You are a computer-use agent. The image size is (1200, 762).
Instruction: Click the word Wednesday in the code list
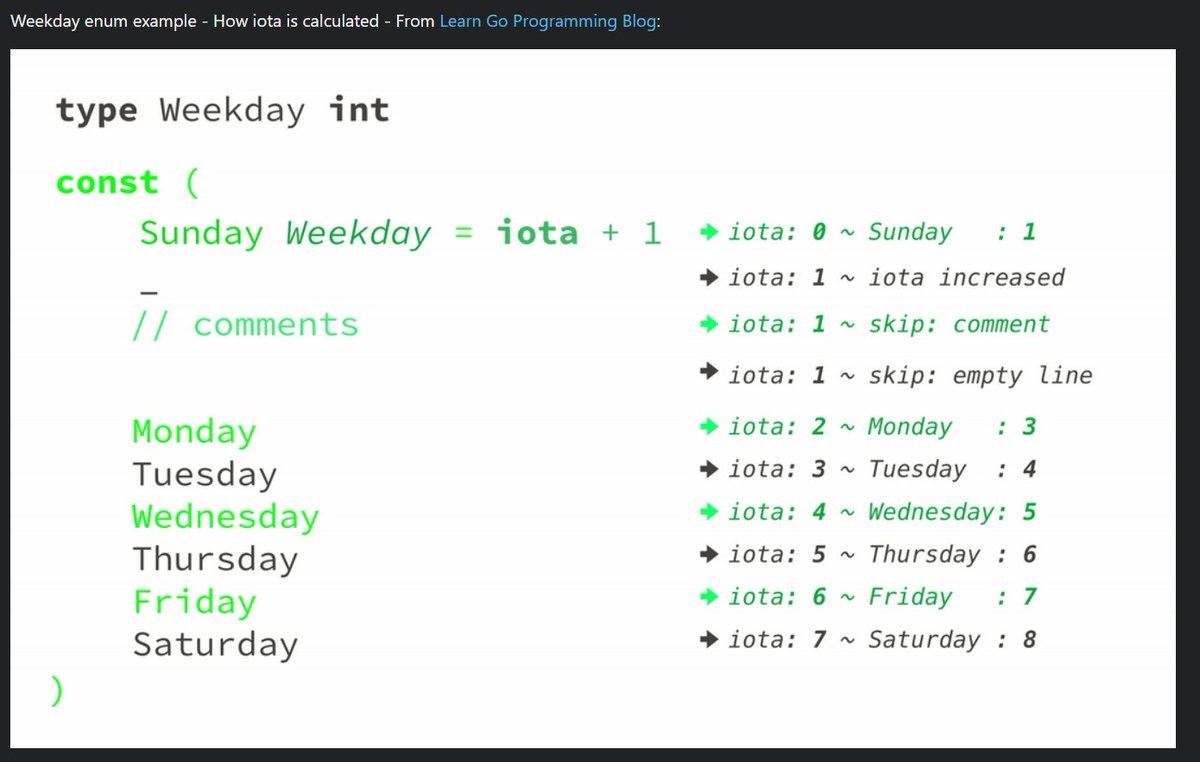coord(225,517)
